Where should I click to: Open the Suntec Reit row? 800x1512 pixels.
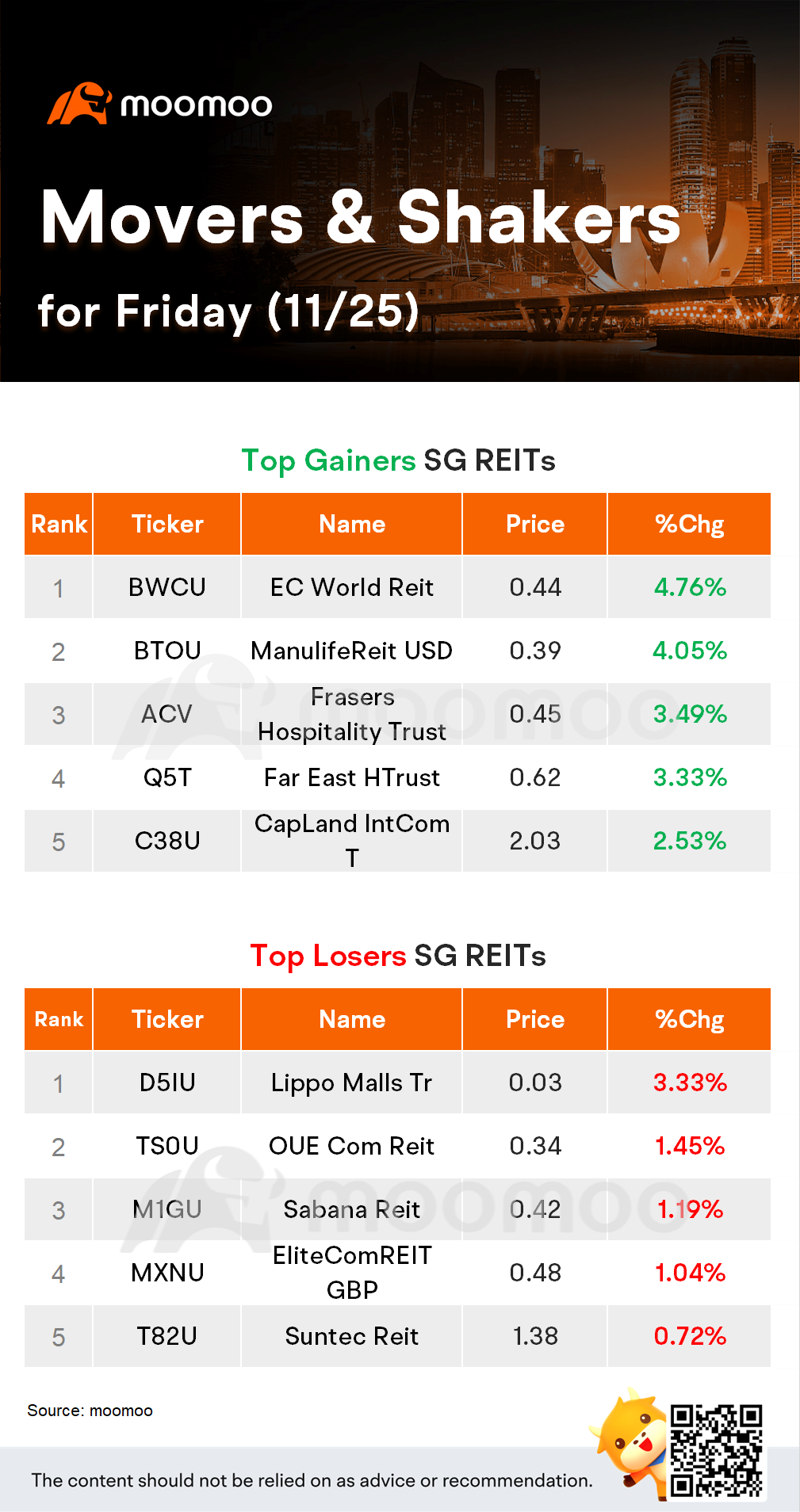[352, 1336]
